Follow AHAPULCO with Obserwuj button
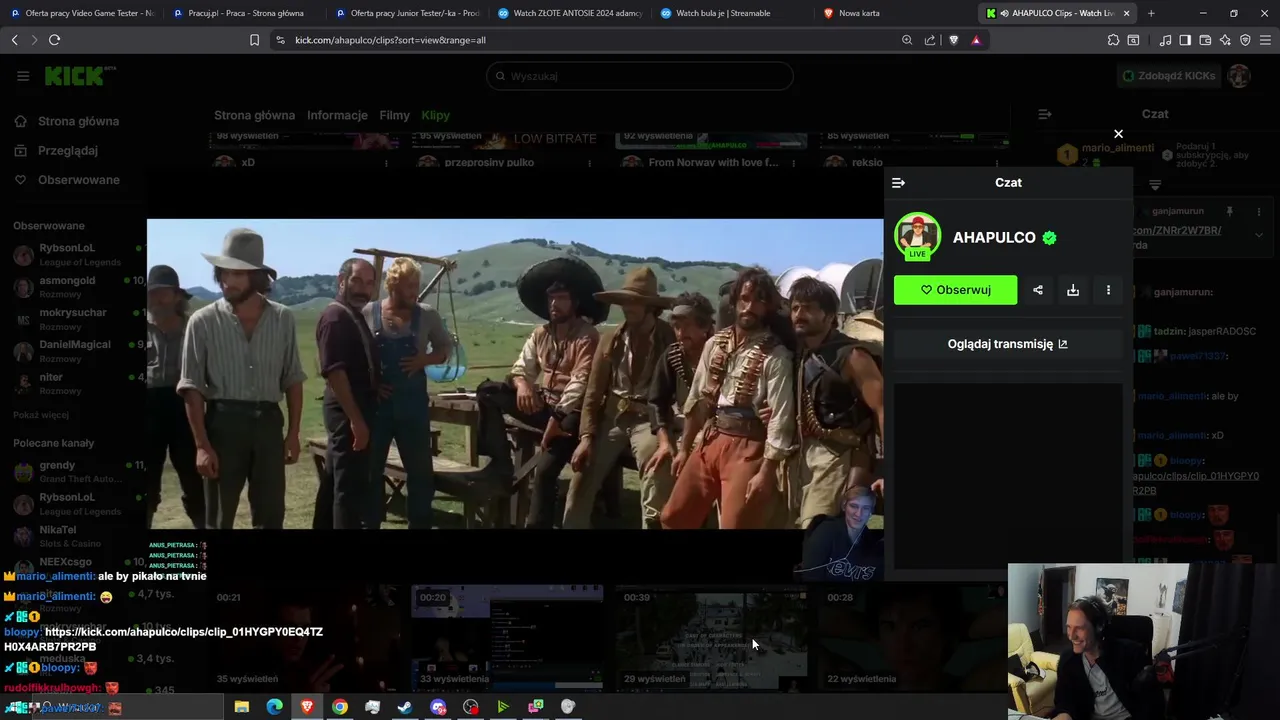This screenshot has width=1280, height=720. pos(955,290)
